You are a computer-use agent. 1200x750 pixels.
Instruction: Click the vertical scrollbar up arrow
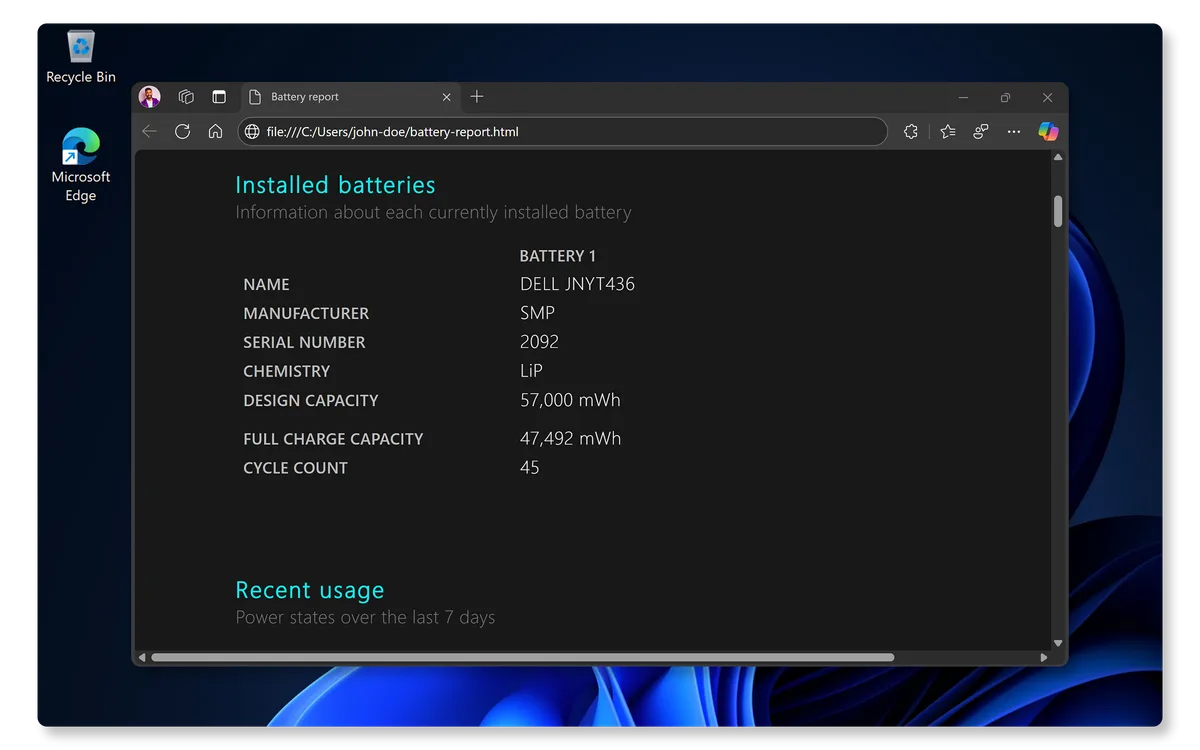(x=1058, y=157)
